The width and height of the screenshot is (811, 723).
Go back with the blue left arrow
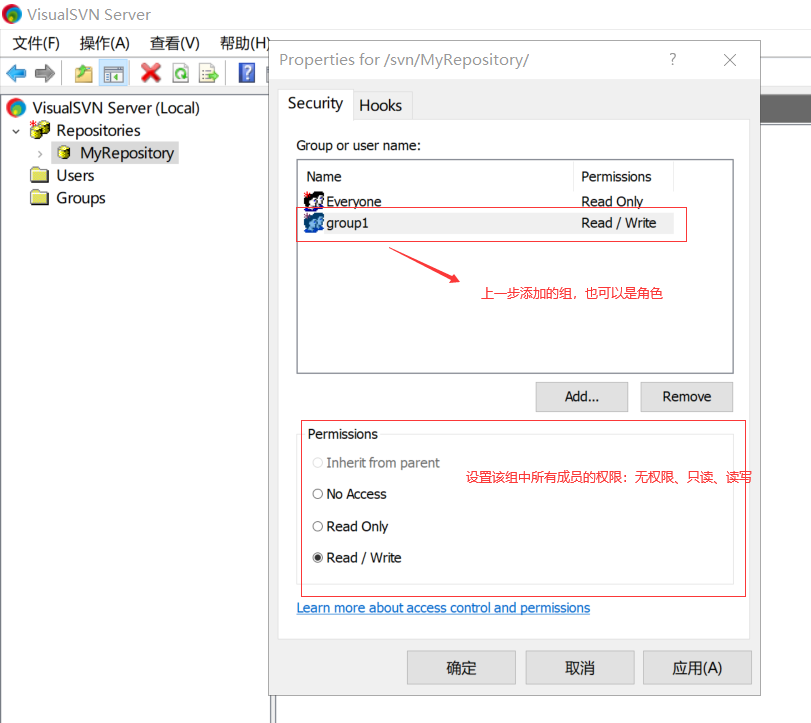coord(16,73)
